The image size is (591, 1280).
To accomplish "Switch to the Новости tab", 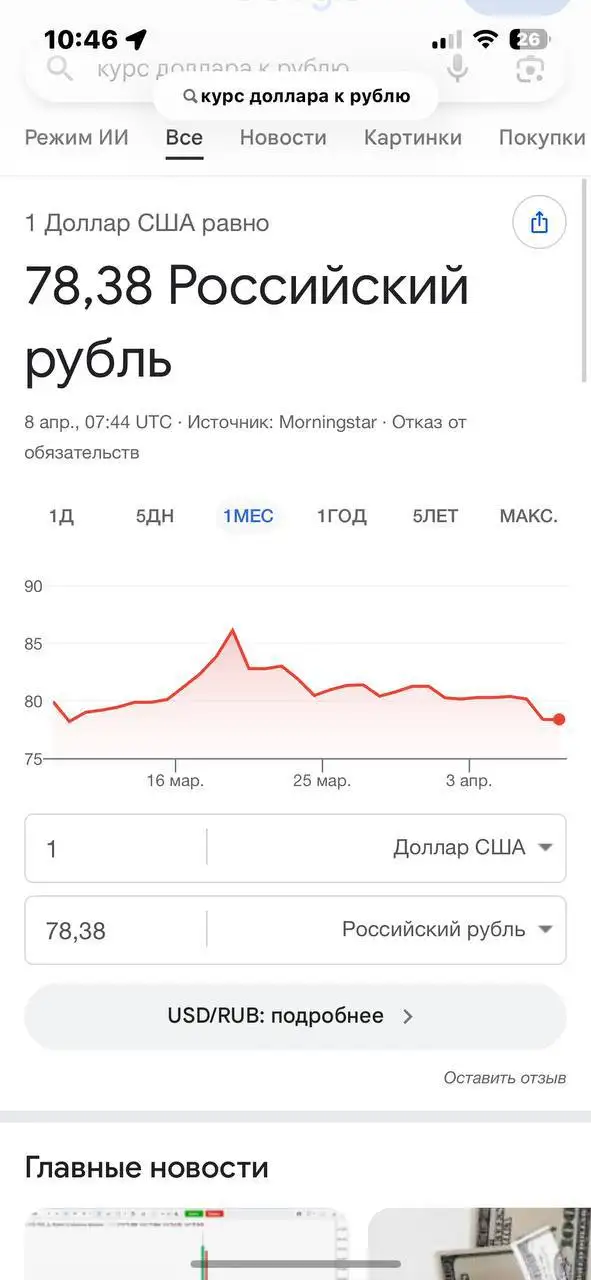I will point(282,138).
